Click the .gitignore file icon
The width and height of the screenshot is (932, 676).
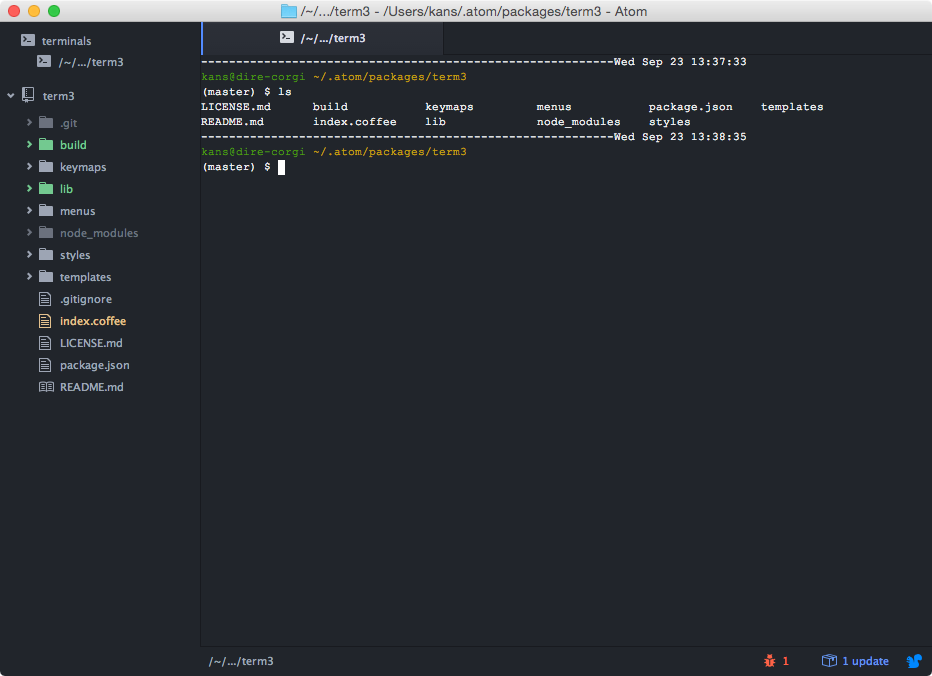tap(45, 298)
